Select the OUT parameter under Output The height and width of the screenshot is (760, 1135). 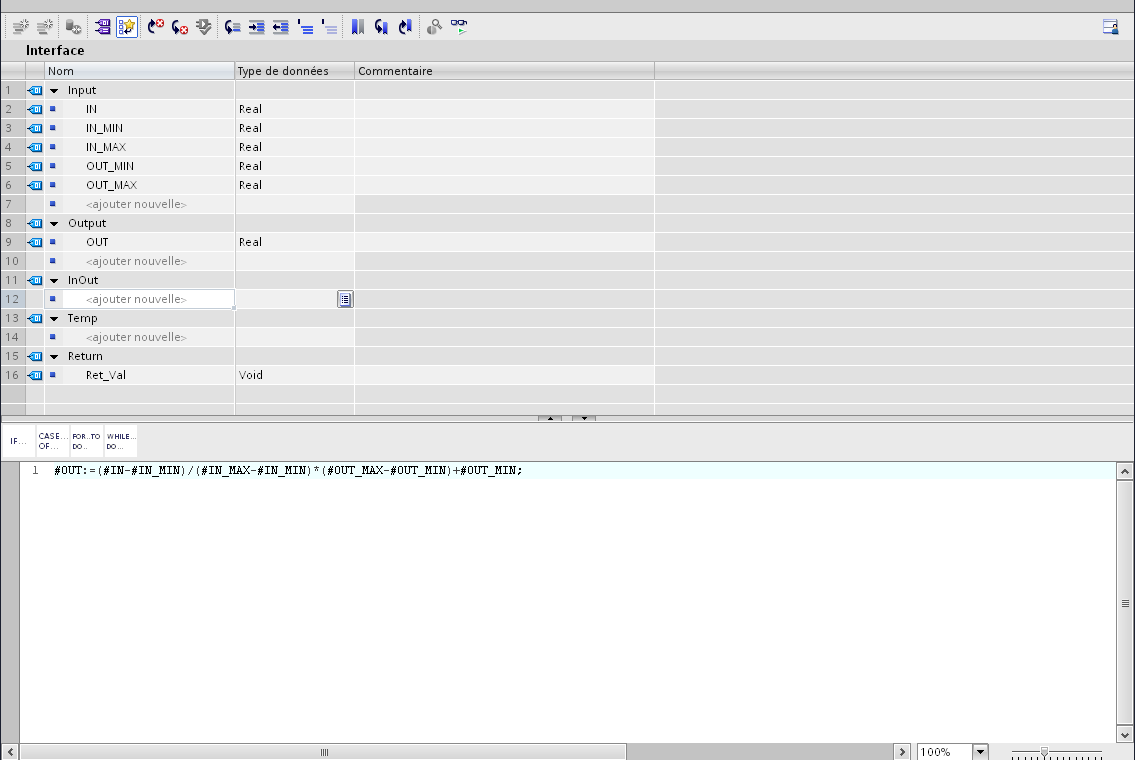click(x=97, y=242)
